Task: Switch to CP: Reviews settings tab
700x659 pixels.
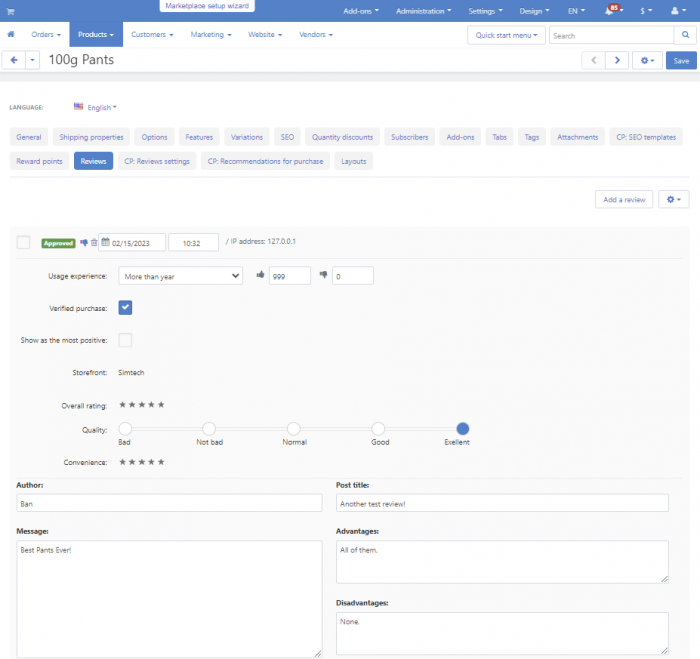Action: pyautogui.click(x=157, y=161)
